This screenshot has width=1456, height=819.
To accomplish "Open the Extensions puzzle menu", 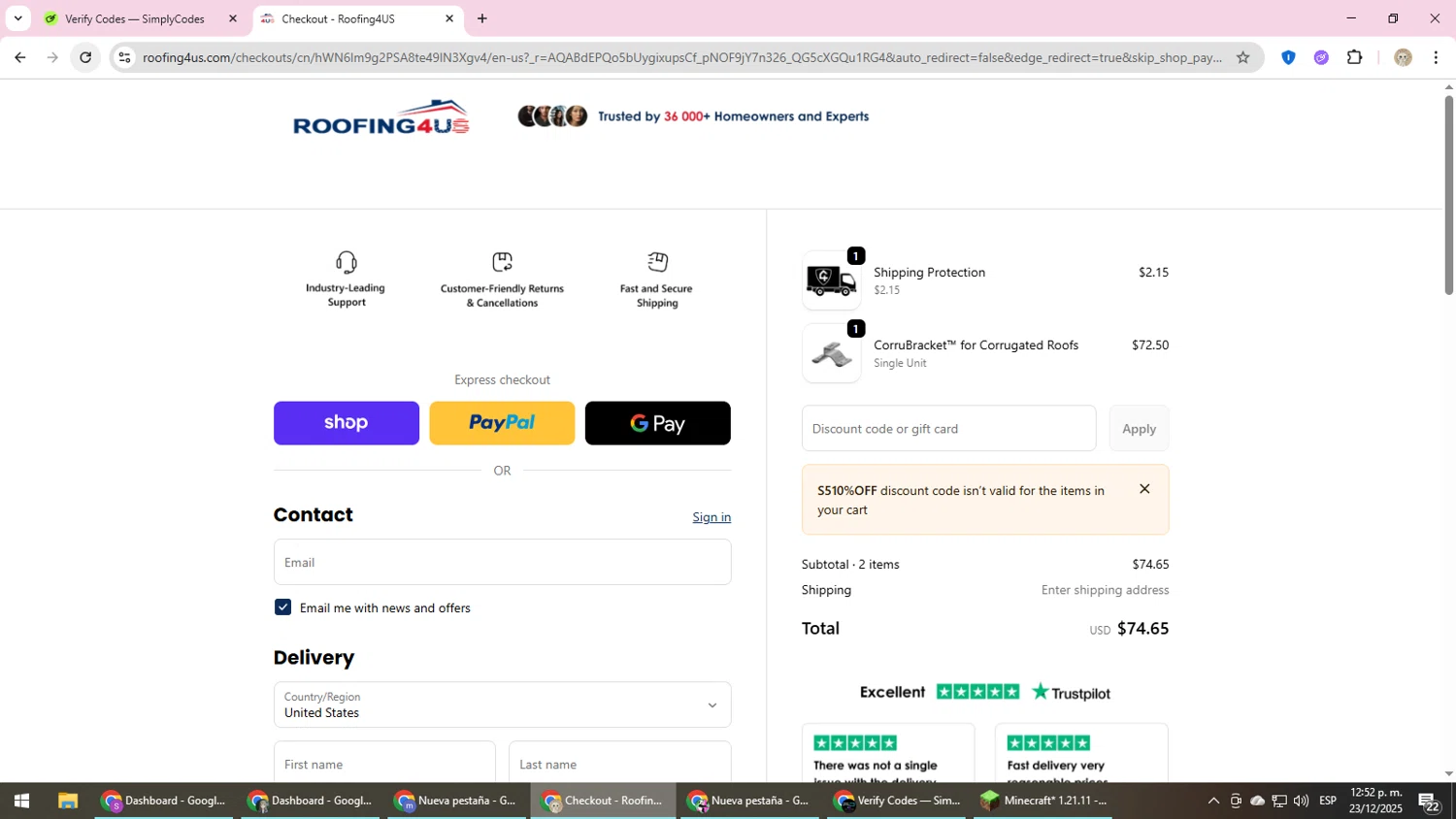I will click(1355, 57).
